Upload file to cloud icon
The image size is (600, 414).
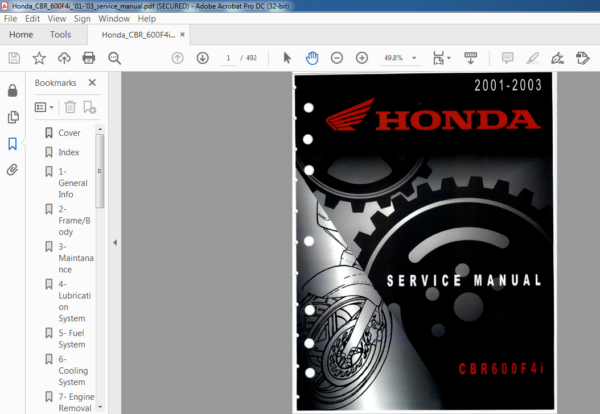[x=64, y=58]
